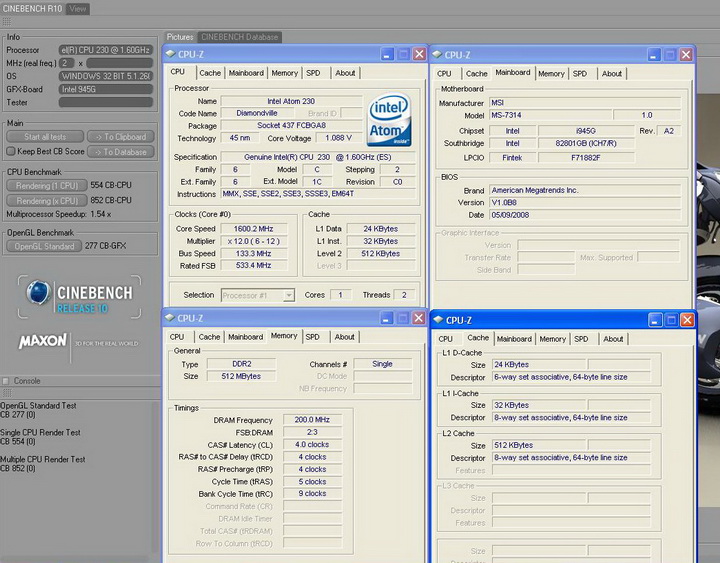Click the Maxon logo
This screenshot has height=563, width=720.
42,342
